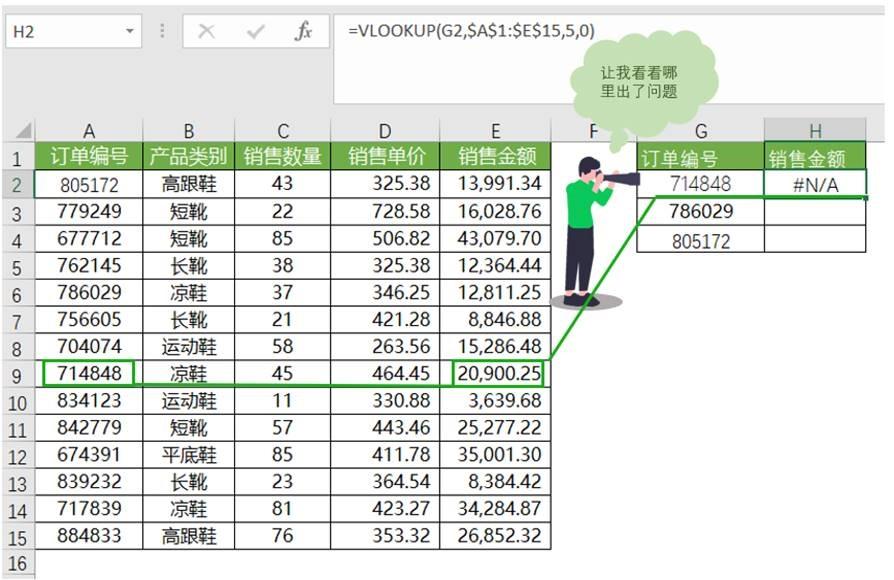Select sales amount cell 26,852.32
The image size is (894, 580).
pyautogui.click(x=495, y=536)
